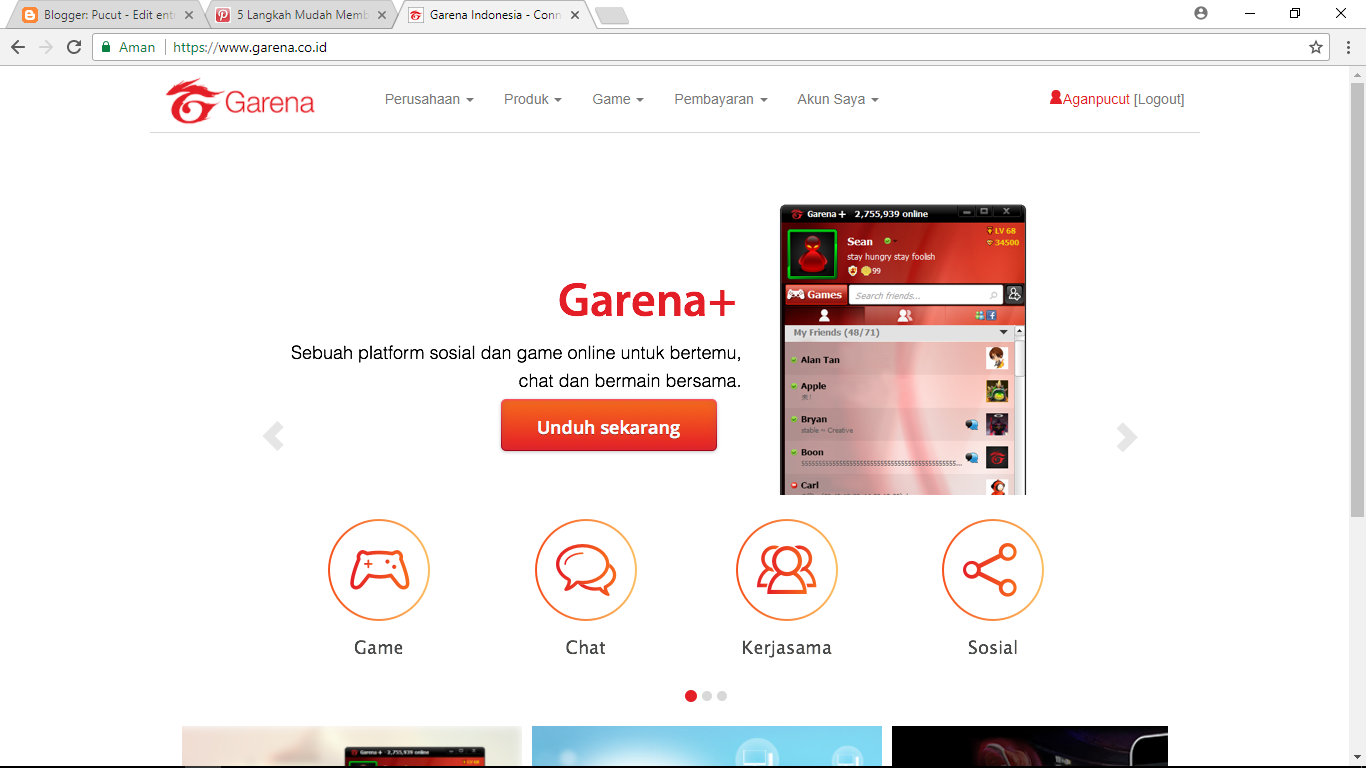Expand the Pembayaran menu
The image size is (1366, 768).
click(x=721, y=99)
